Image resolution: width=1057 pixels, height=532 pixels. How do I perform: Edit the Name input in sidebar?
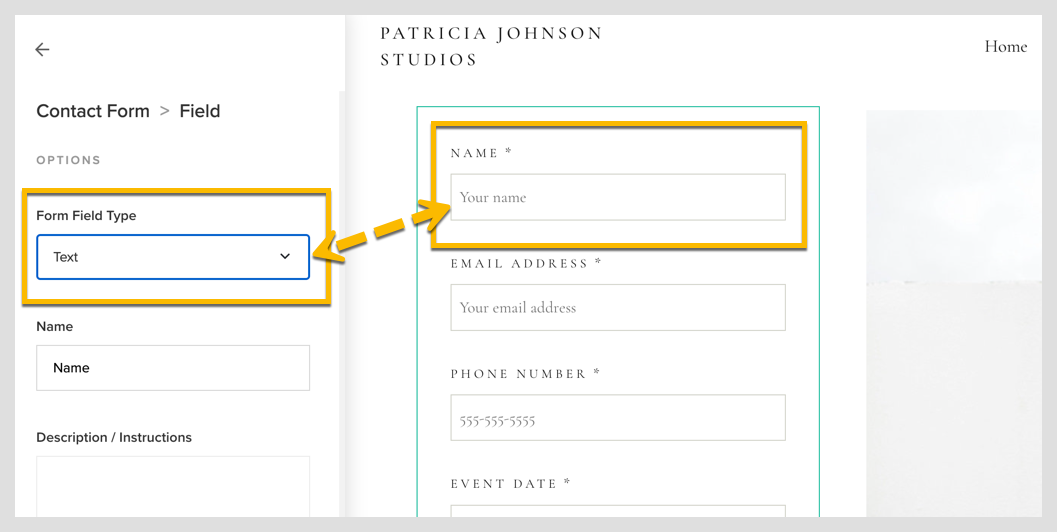coord(173,368)
